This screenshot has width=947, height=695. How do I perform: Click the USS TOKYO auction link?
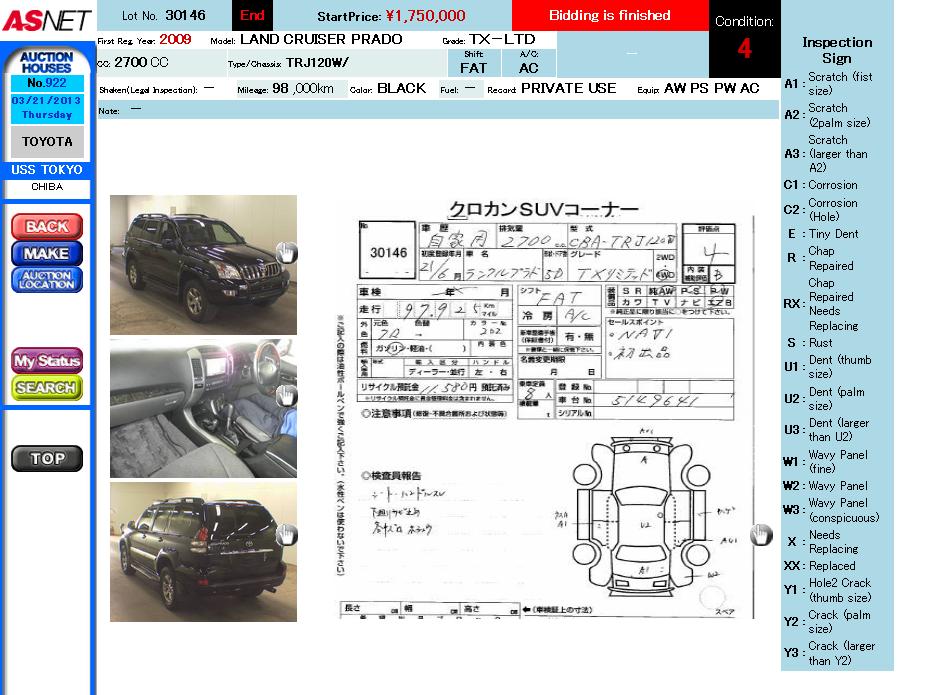47,170
